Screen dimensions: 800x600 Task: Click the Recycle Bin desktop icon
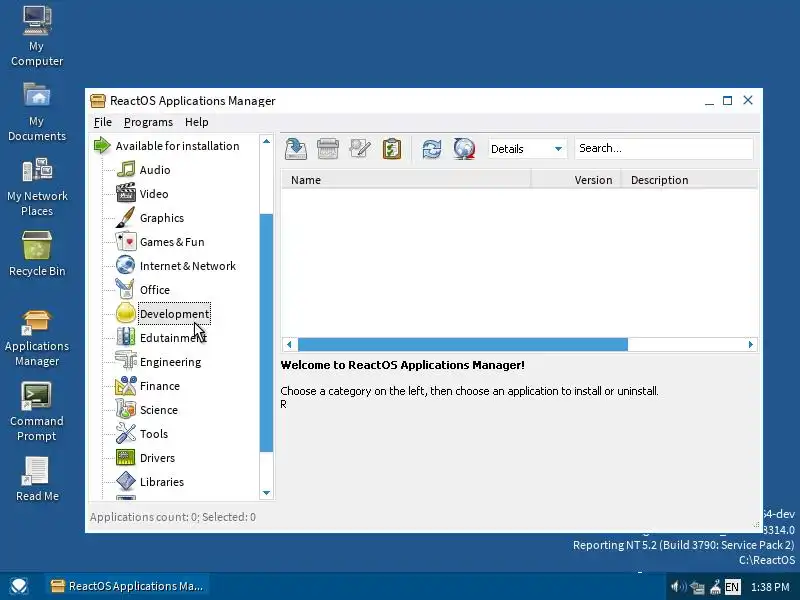(x=37, y=254)
